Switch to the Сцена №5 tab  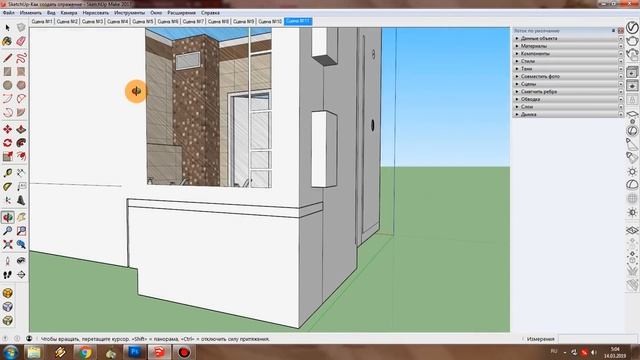(x=142, y=21)
